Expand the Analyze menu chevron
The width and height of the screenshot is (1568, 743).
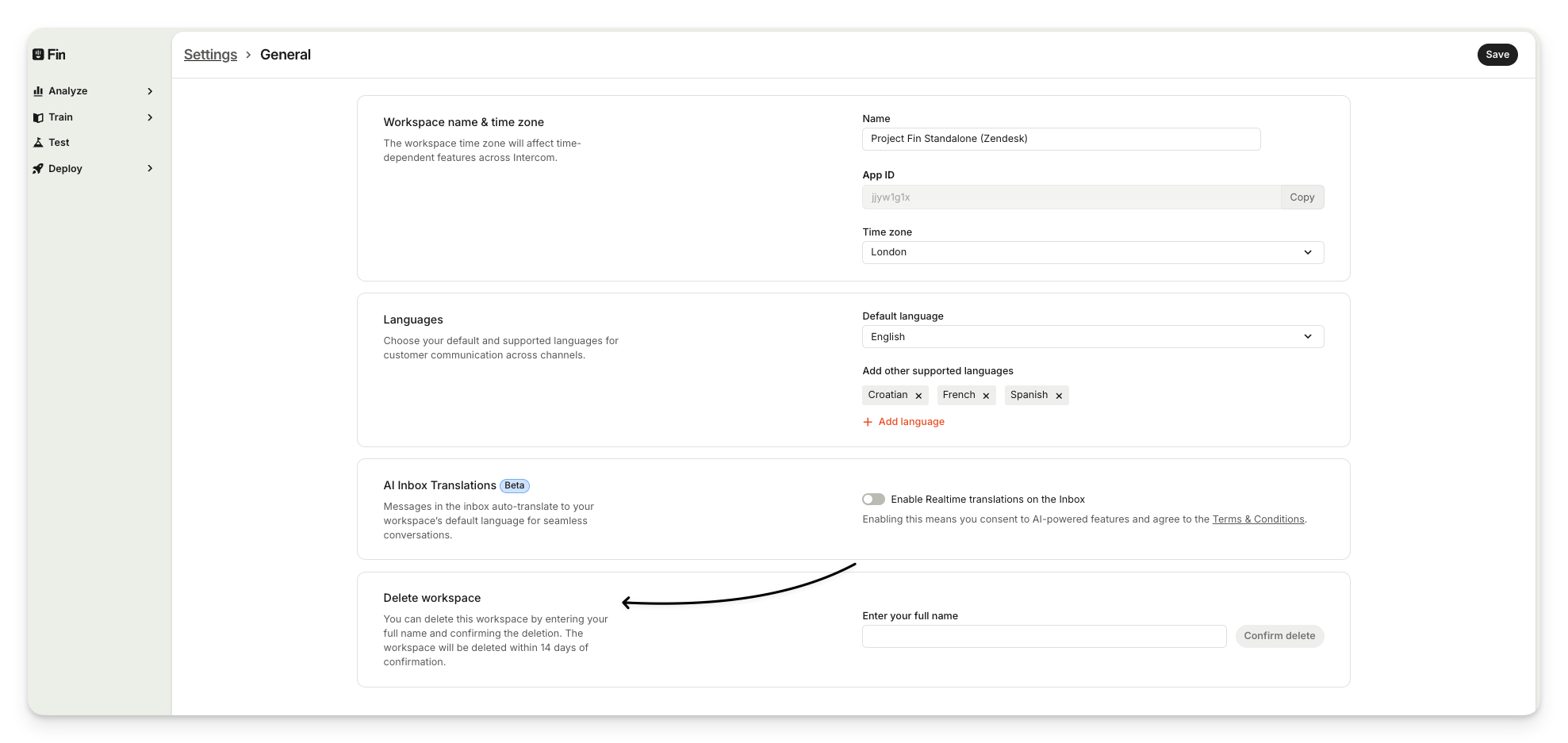click(150, 91)
